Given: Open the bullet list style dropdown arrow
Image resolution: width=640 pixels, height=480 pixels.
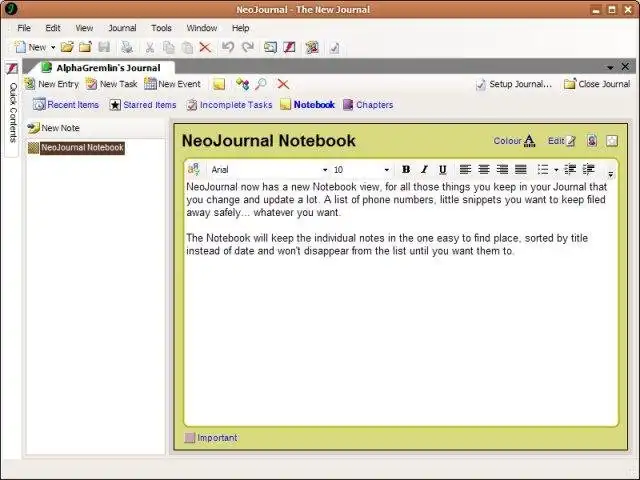Looking at the screenshot, I should coord(556,170).
